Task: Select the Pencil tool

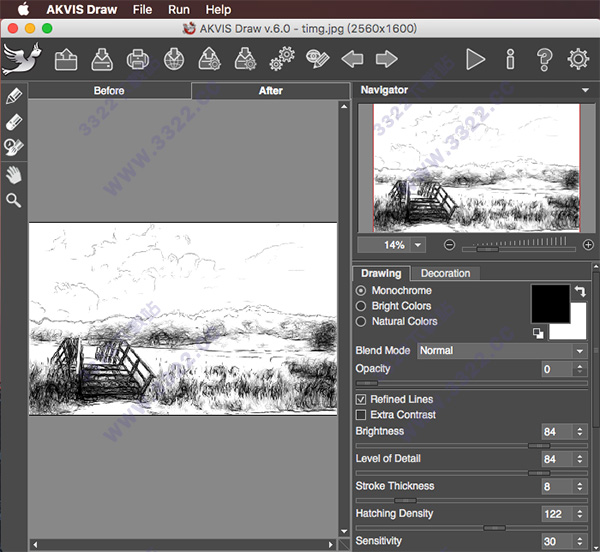Action: pyautogui.click(x=14, y=97)
